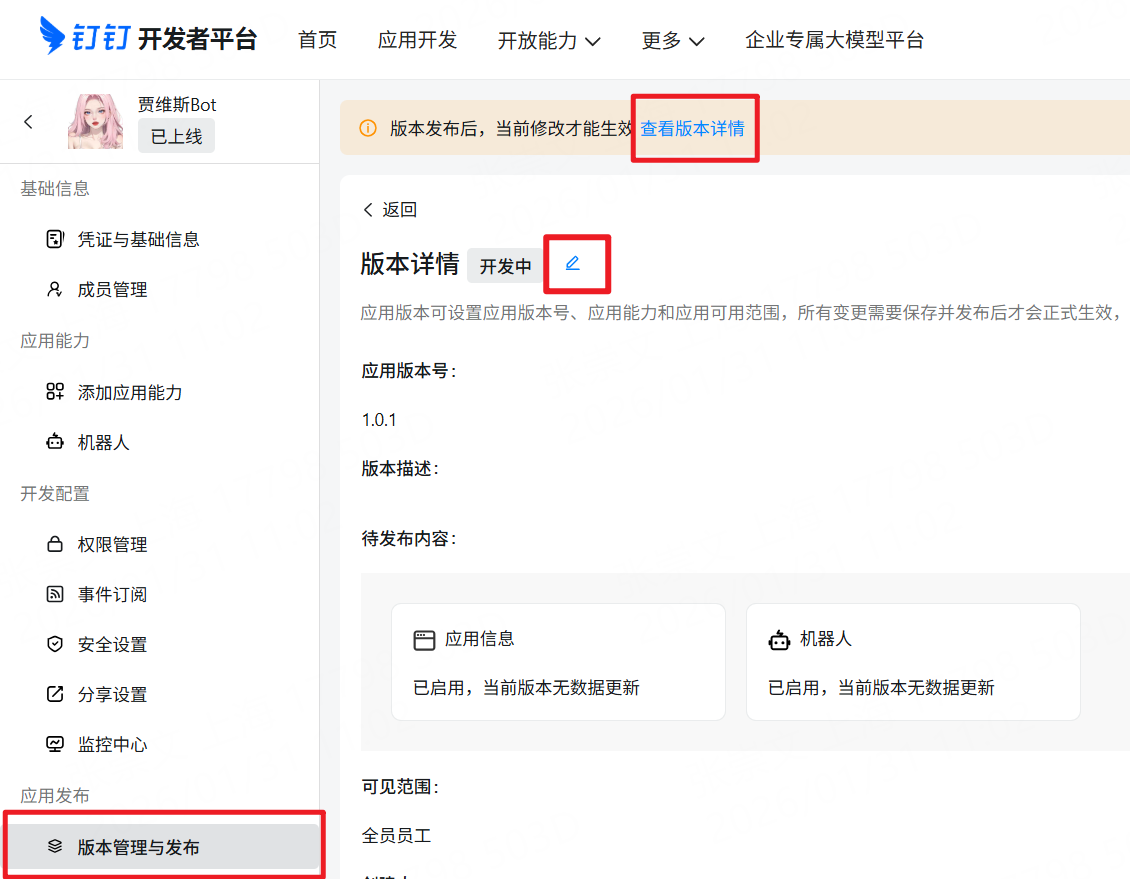Expand the 开放能力 dropdown menu
This screenshot has height=879, width=1130.
(x=549, y=40)
